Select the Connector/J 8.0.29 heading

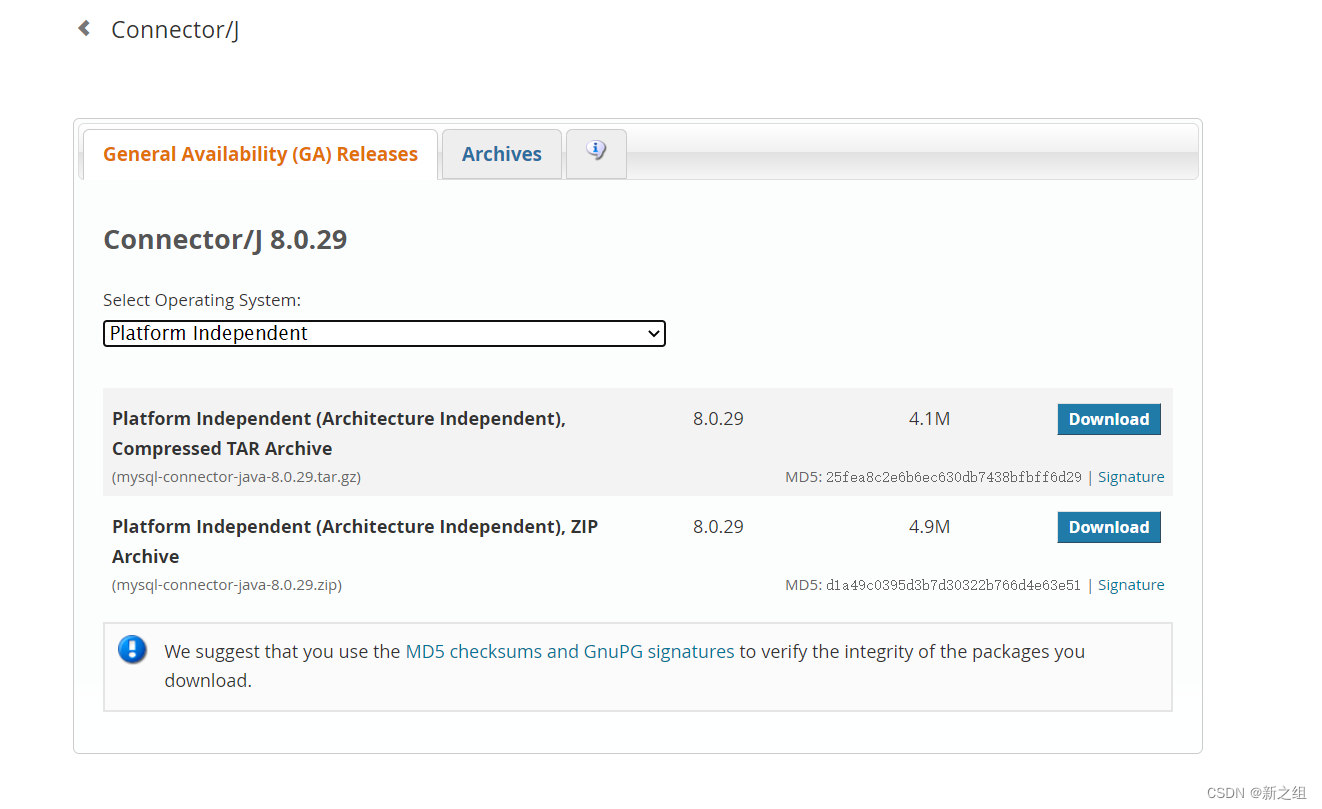225,240
